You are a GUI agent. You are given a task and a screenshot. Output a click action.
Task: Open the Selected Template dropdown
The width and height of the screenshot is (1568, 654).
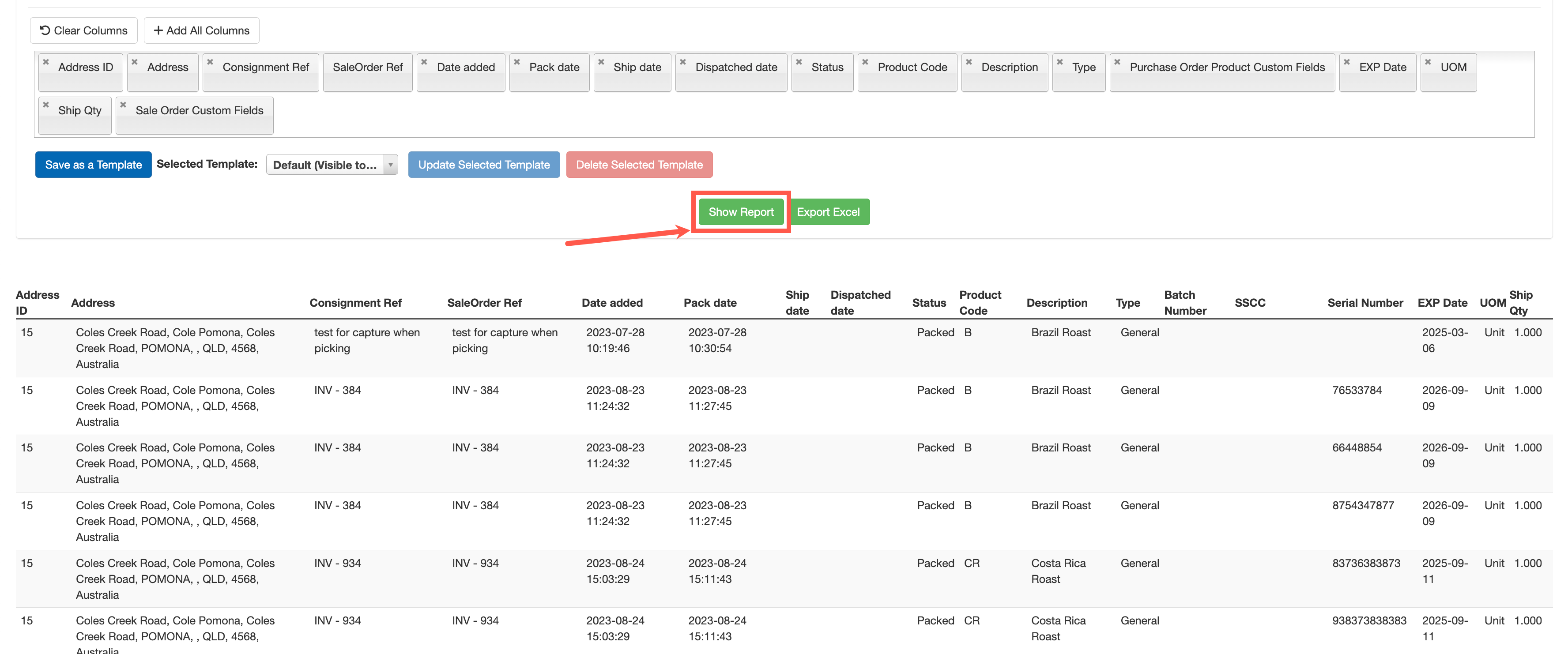click(324, 165)
